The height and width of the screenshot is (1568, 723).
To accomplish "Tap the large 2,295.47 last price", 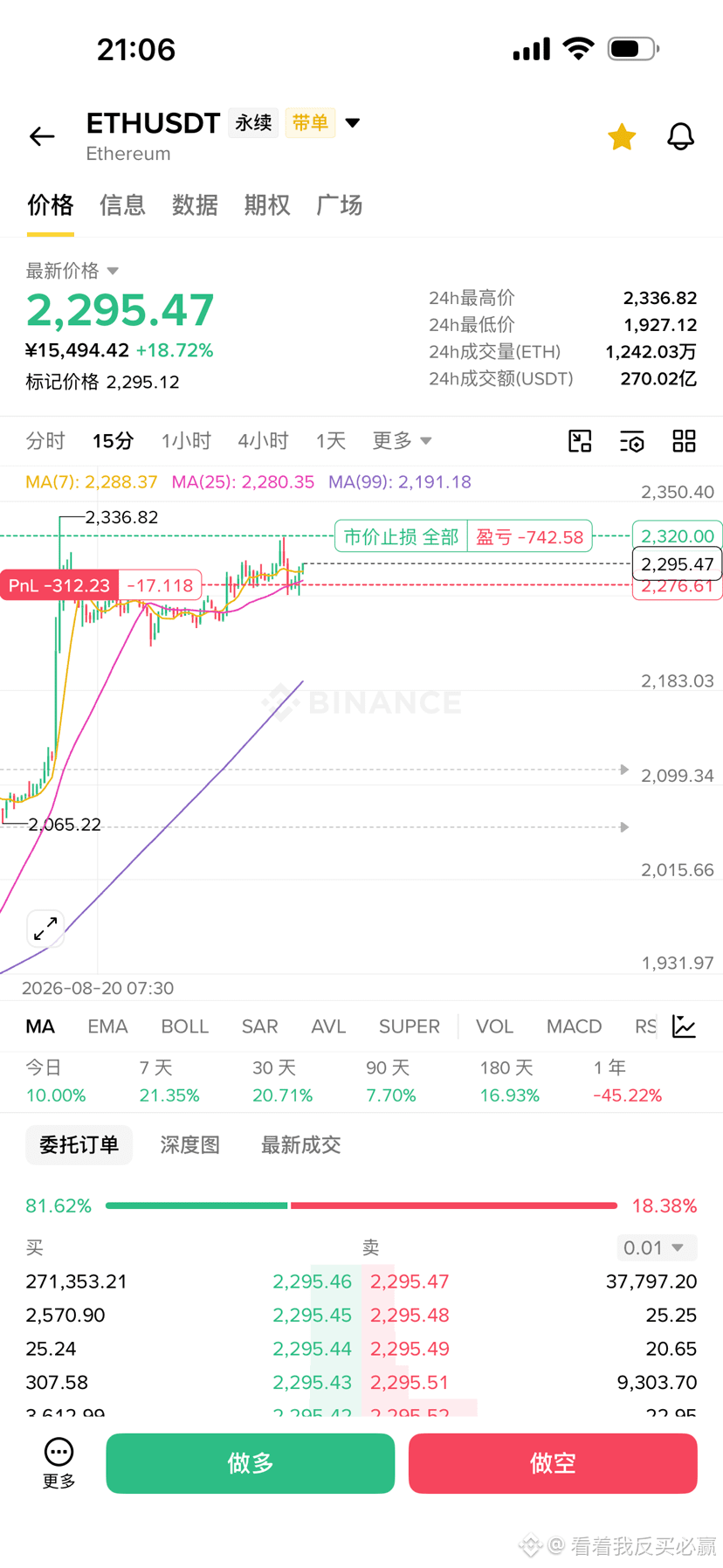I will (x=120, y=310).
